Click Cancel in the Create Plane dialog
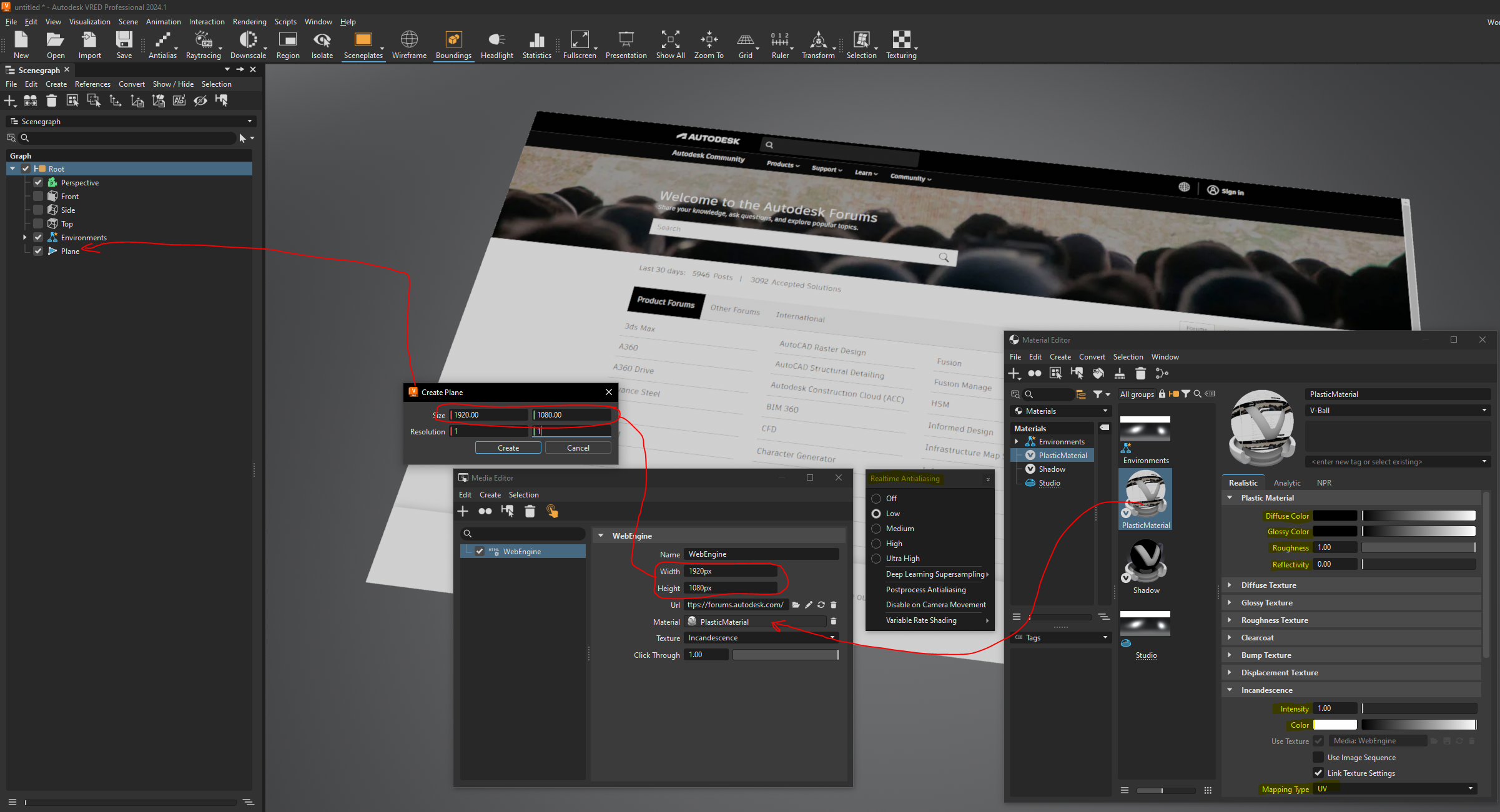Image resolution: width=1500 pixels, height=812 pixels. point(578,448)
